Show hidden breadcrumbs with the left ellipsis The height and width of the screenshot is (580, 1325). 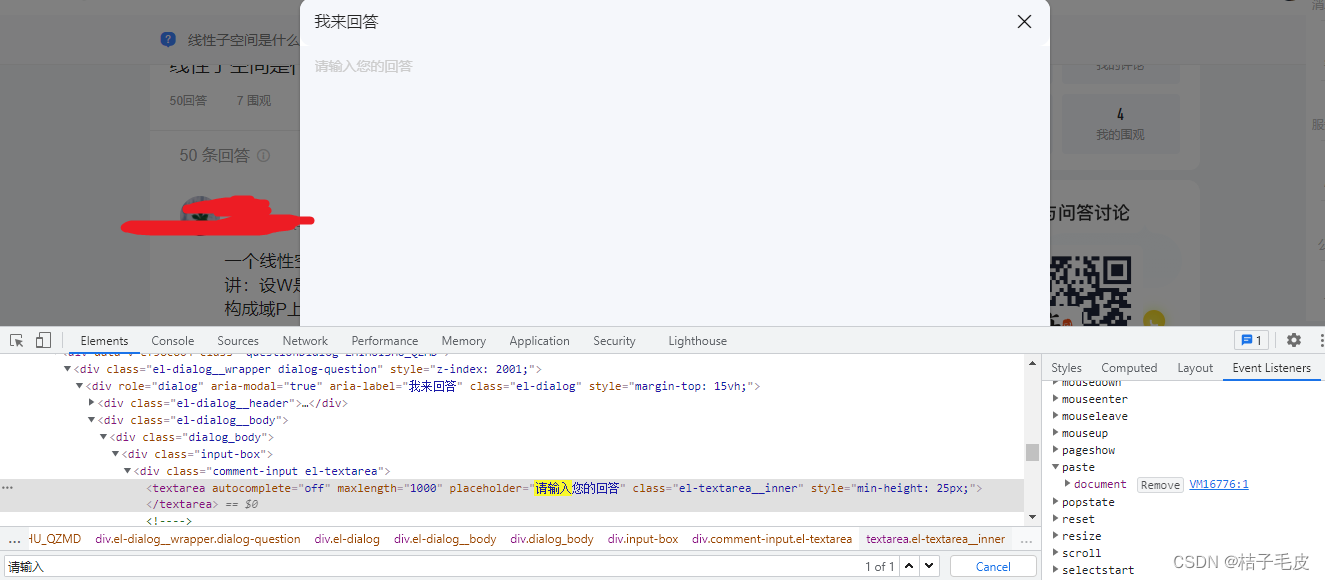pyautogui.click(x=14, y=540)
